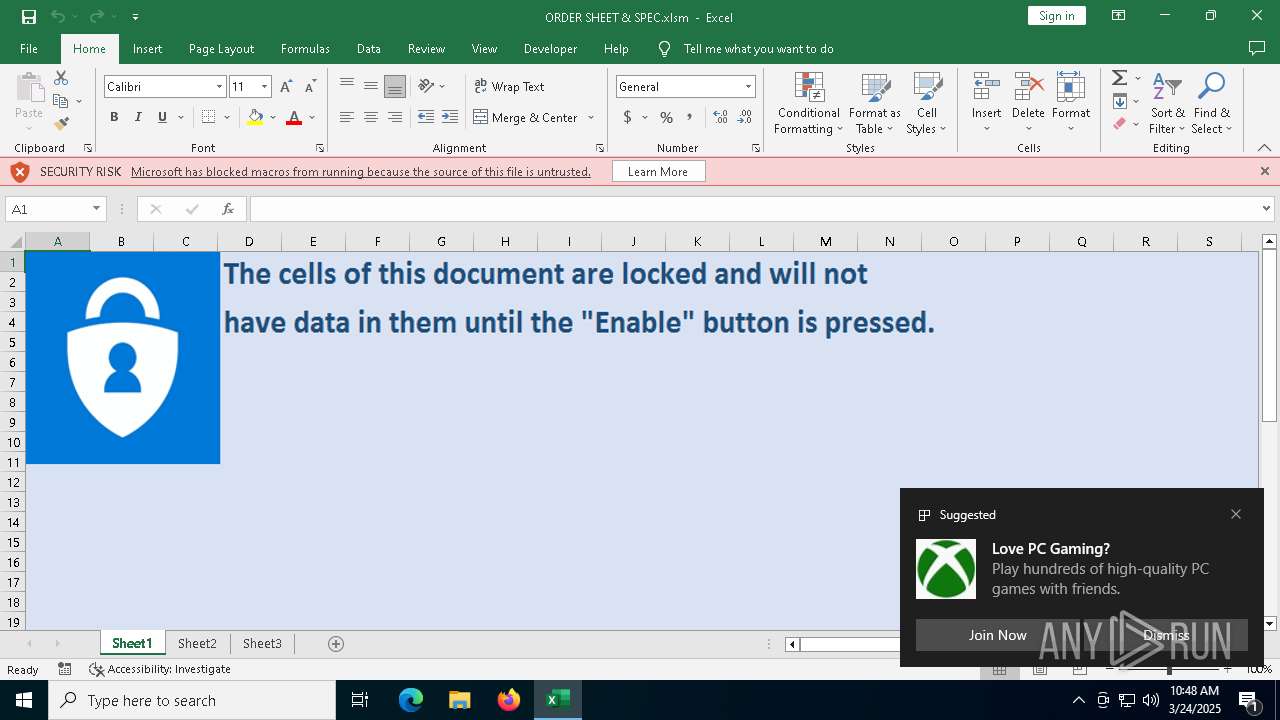Click the Format Painter brush icon
Viewport: 1280px width, 720px height.
(61, 124)
